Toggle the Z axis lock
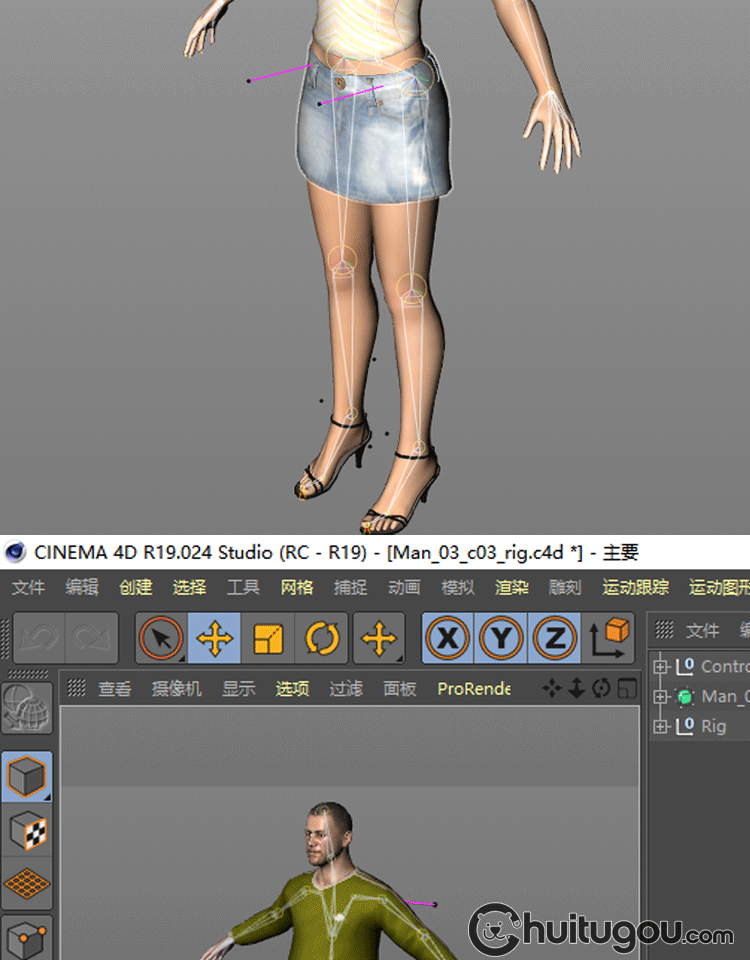 [555, 638]
